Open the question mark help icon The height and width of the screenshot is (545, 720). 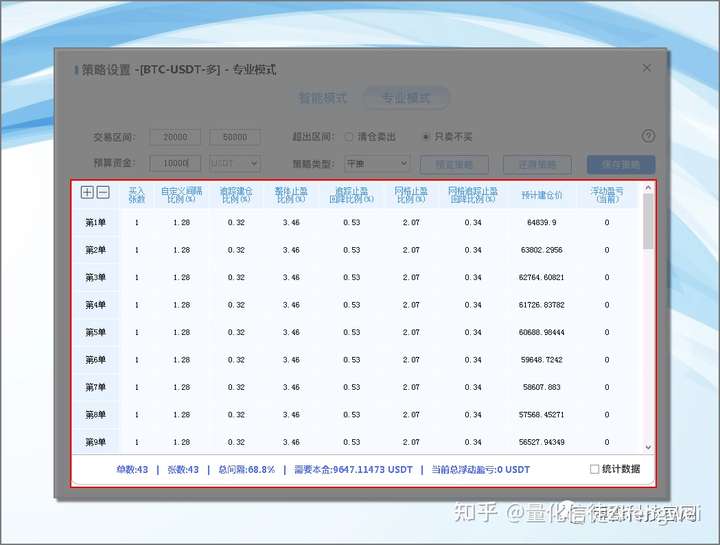click(648, 136)
